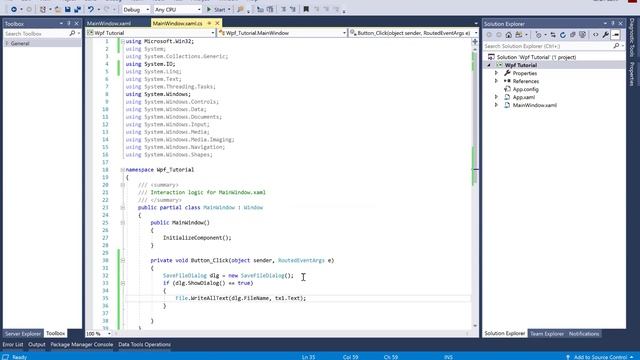The height and width of the screenshot is (360, 640).
Task: Click the Search Toolbox input field
Action: (36, 33)
